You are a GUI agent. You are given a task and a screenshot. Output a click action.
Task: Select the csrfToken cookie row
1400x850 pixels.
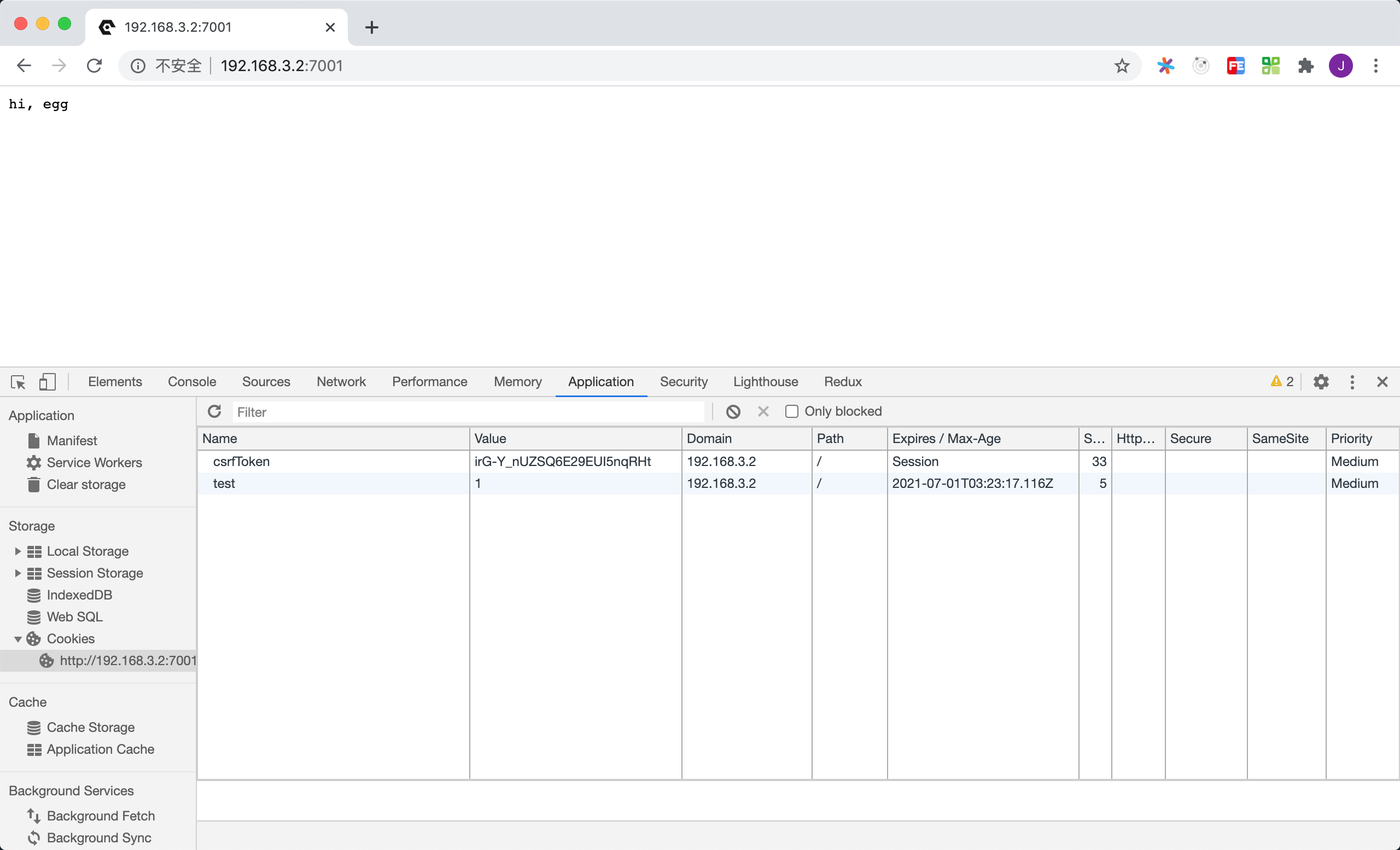[241, 461]
